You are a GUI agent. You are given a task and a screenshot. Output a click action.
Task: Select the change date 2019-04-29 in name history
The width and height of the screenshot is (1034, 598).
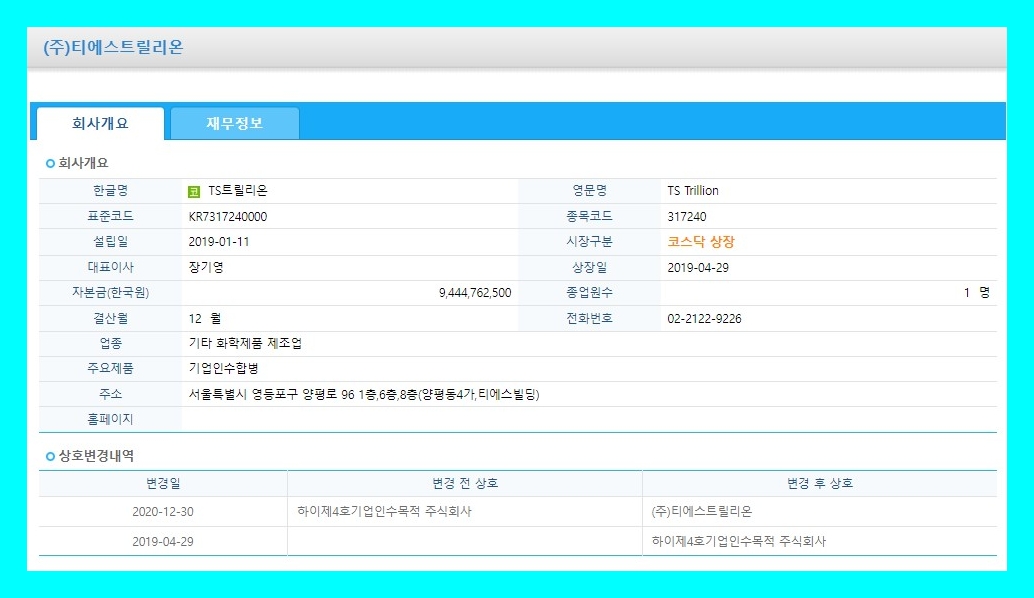tap(163, 541)
